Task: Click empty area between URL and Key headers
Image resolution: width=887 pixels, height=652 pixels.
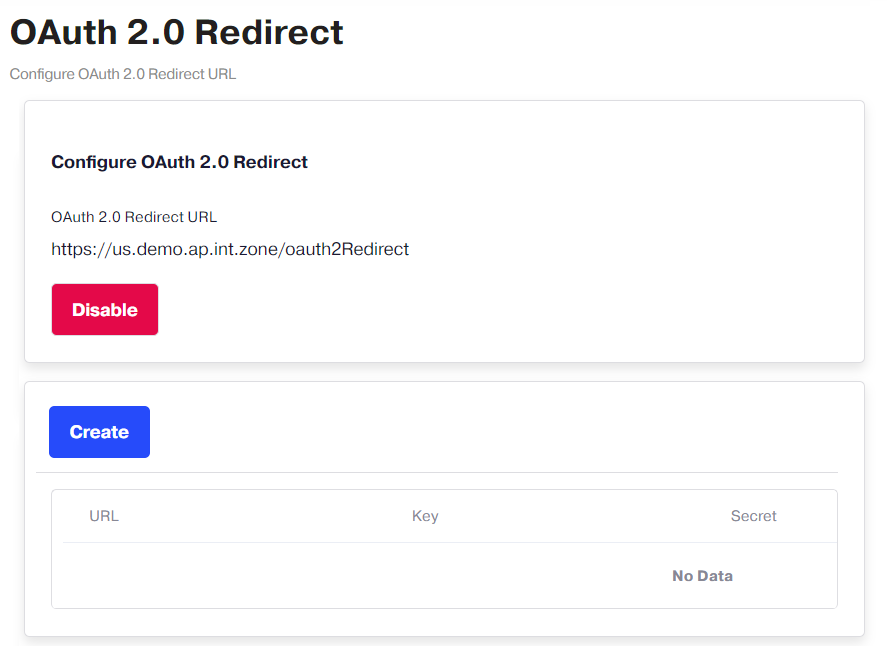Action: pyautogui.click(x=265, y=516)
